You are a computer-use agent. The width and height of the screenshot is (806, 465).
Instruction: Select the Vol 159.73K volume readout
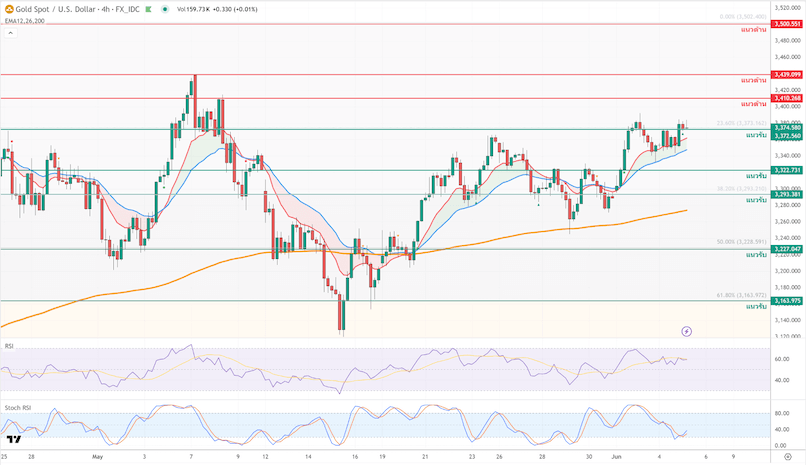(x=193, y=9)
